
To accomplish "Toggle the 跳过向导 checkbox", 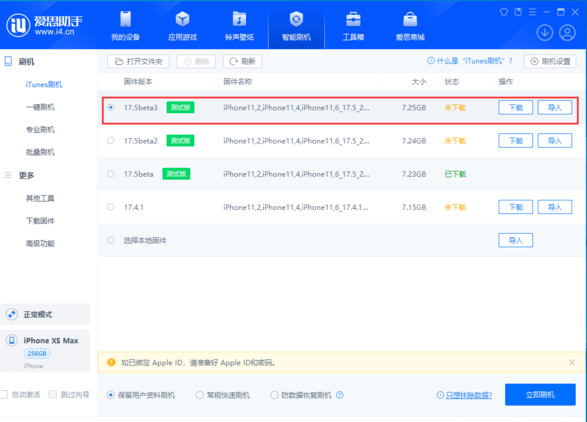I will (x=53, y=394).
